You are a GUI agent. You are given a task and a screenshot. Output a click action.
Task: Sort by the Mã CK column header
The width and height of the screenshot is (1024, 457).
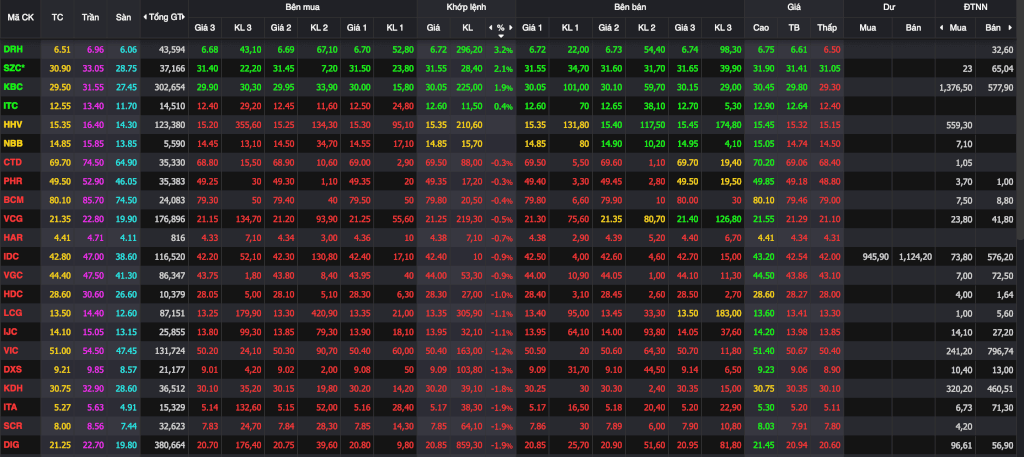pyautogui.click(x=20, y=17)
